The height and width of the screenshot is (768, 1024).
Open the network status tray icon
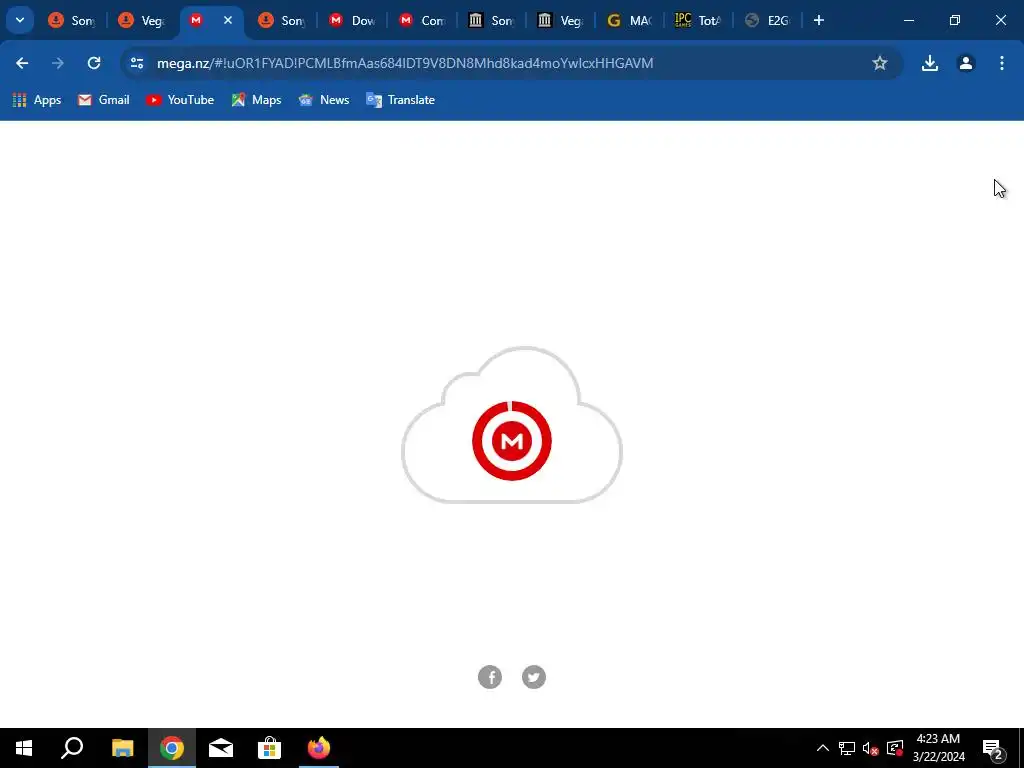pyautogui.click(x=847, y=748)
